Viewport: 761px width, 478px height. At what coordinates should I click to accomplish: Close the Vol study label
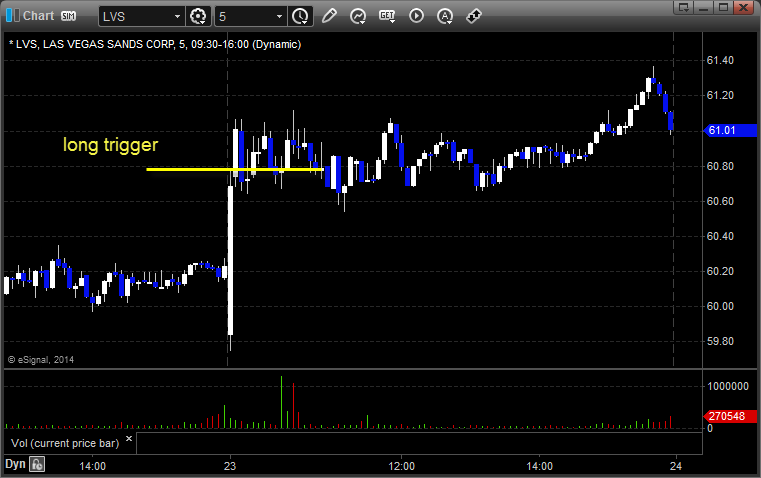(x=129, y=439)
